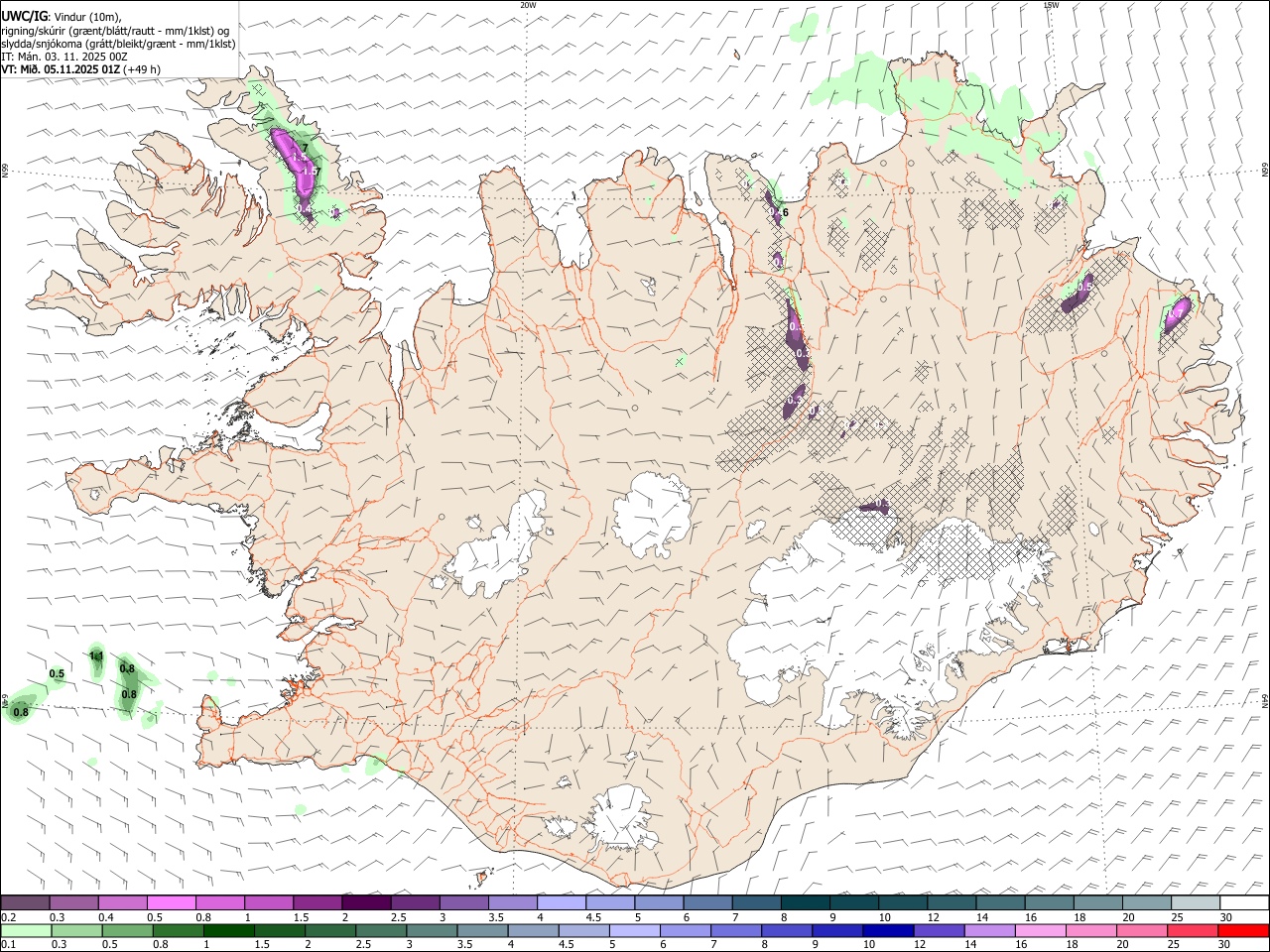Select the light lavender 4 swatch in upper scale
The image size is (1270, 952).
click(x=562, y=902)
